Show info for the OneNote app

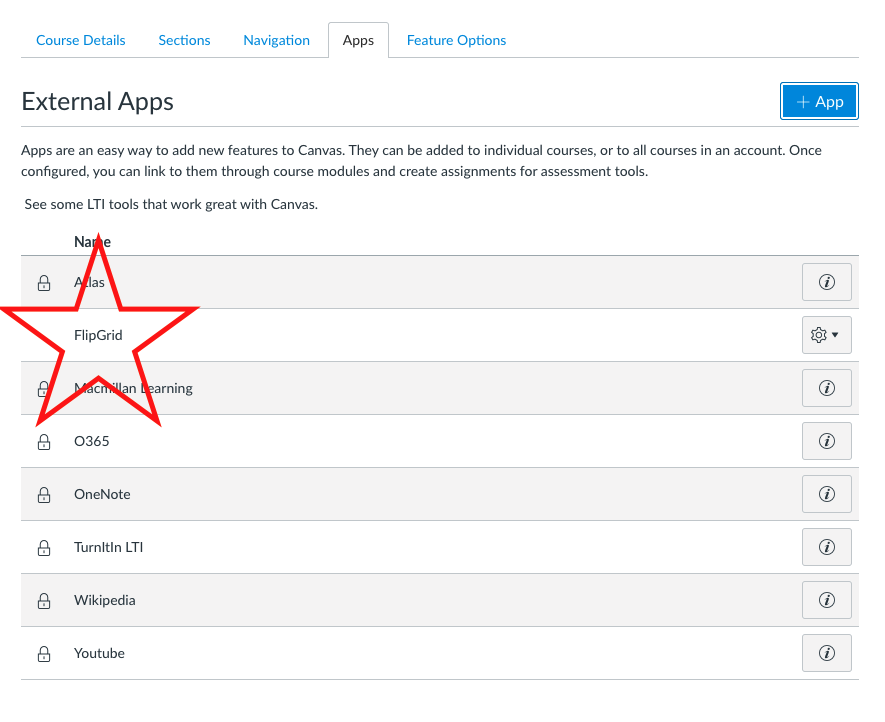click(x=826, y=494)
